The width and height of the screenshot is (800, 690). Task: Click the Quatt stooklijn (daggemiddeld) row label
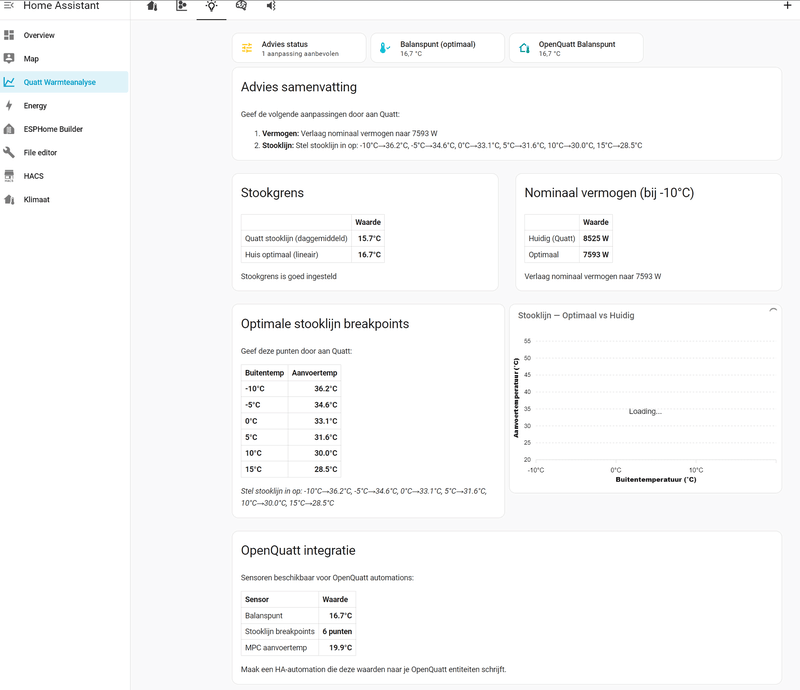(x=296, y=238)
